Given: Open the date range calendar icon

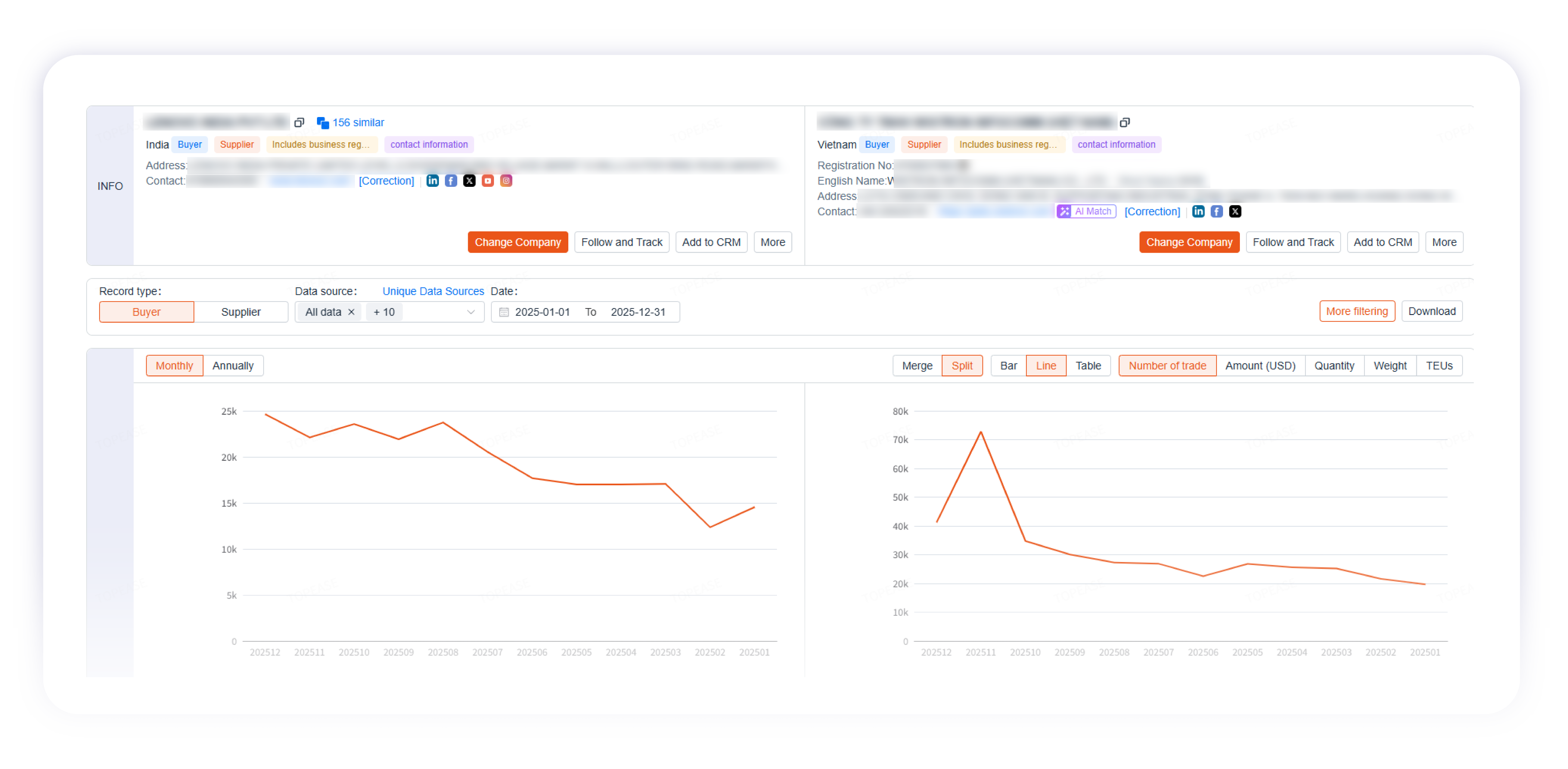Looking at the screenshot, I should (503, 312).
